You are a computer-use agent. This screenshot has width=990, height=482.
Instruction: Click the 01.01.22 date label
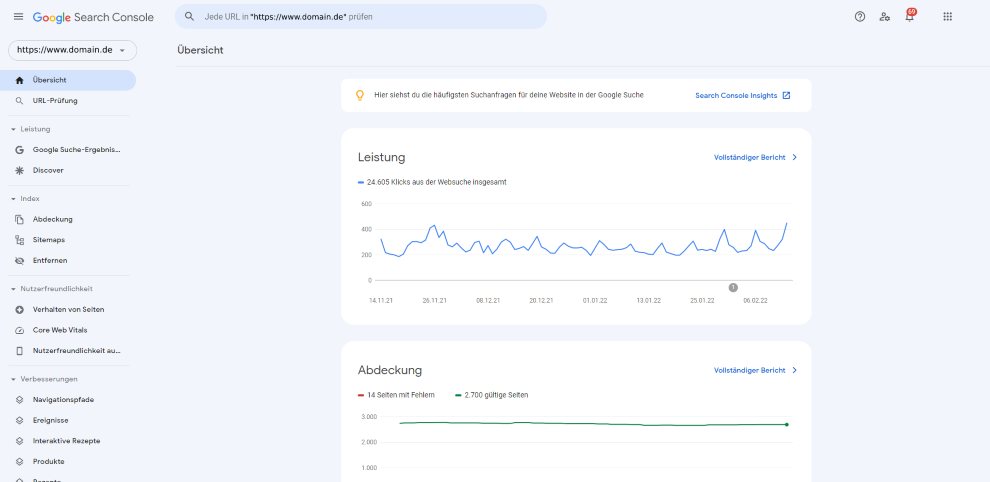point(595,301)
